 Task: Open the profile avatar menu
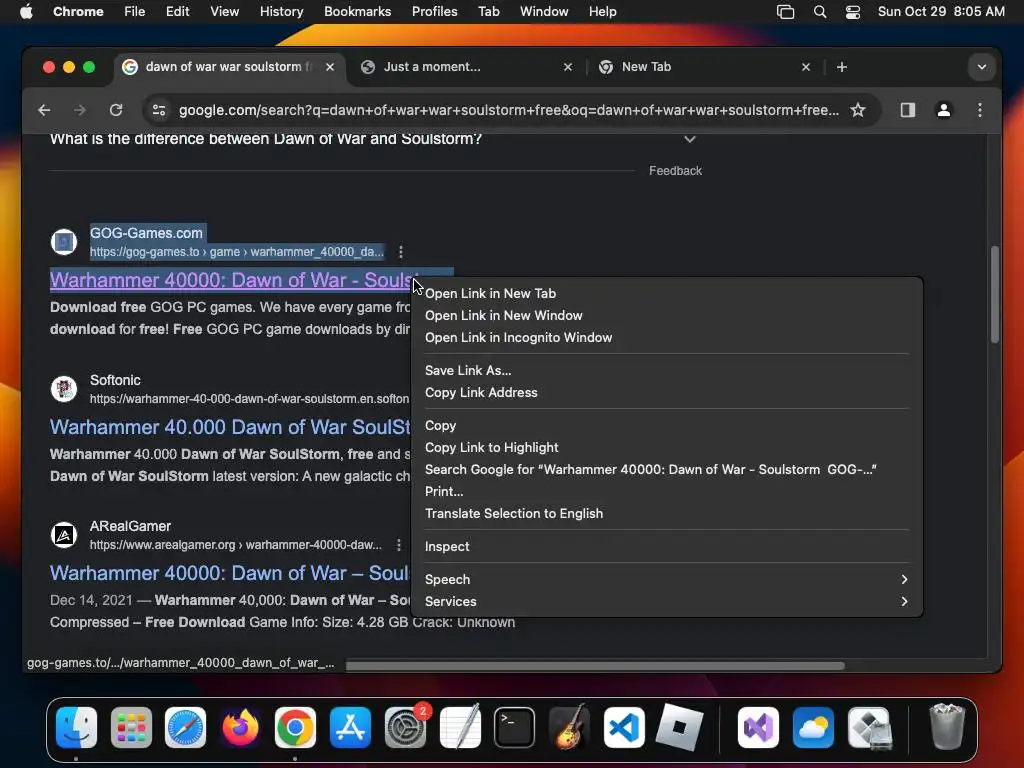(x=944, y=110)
